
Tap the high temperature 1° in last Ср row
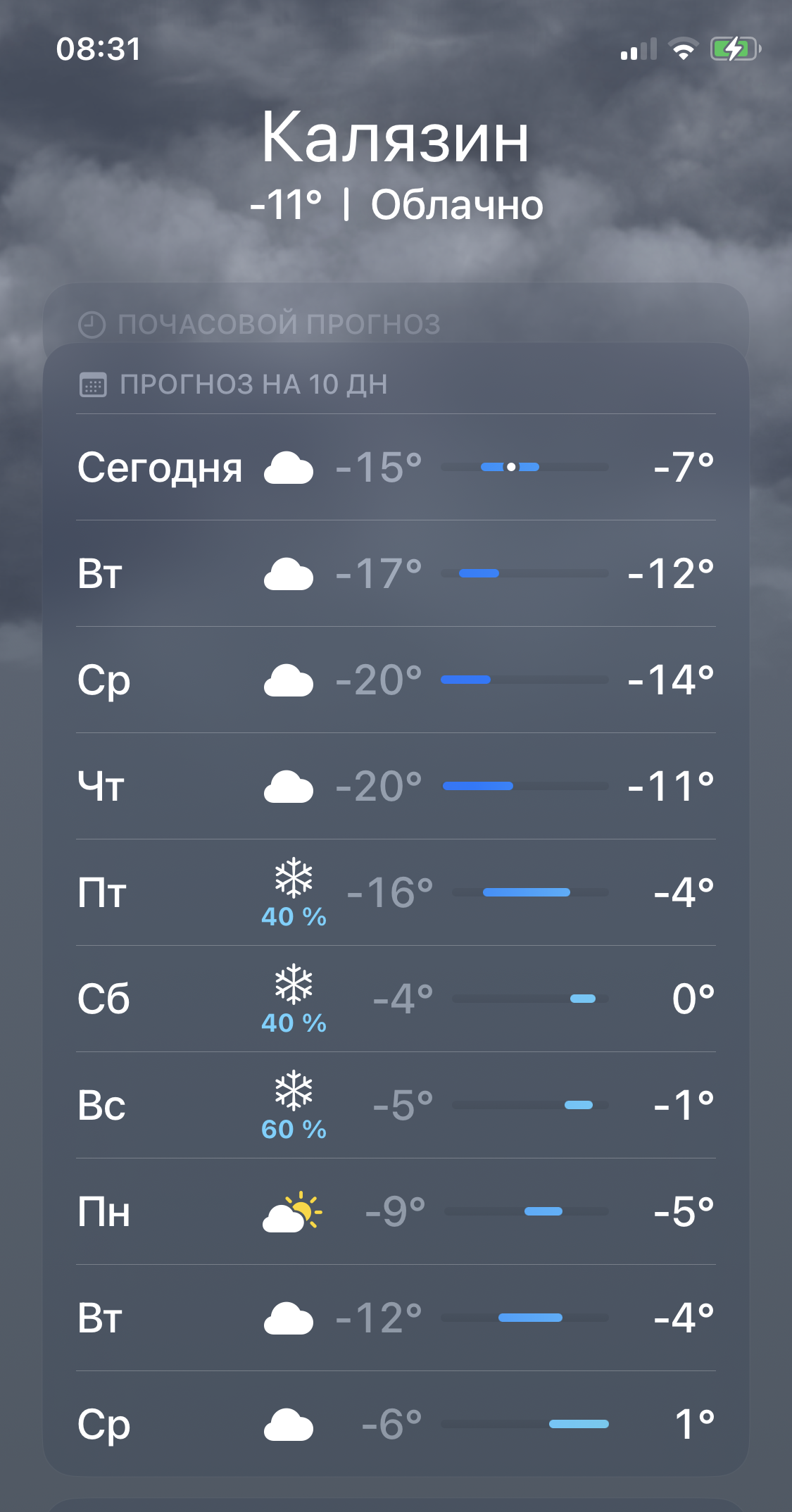(694, 1424)
